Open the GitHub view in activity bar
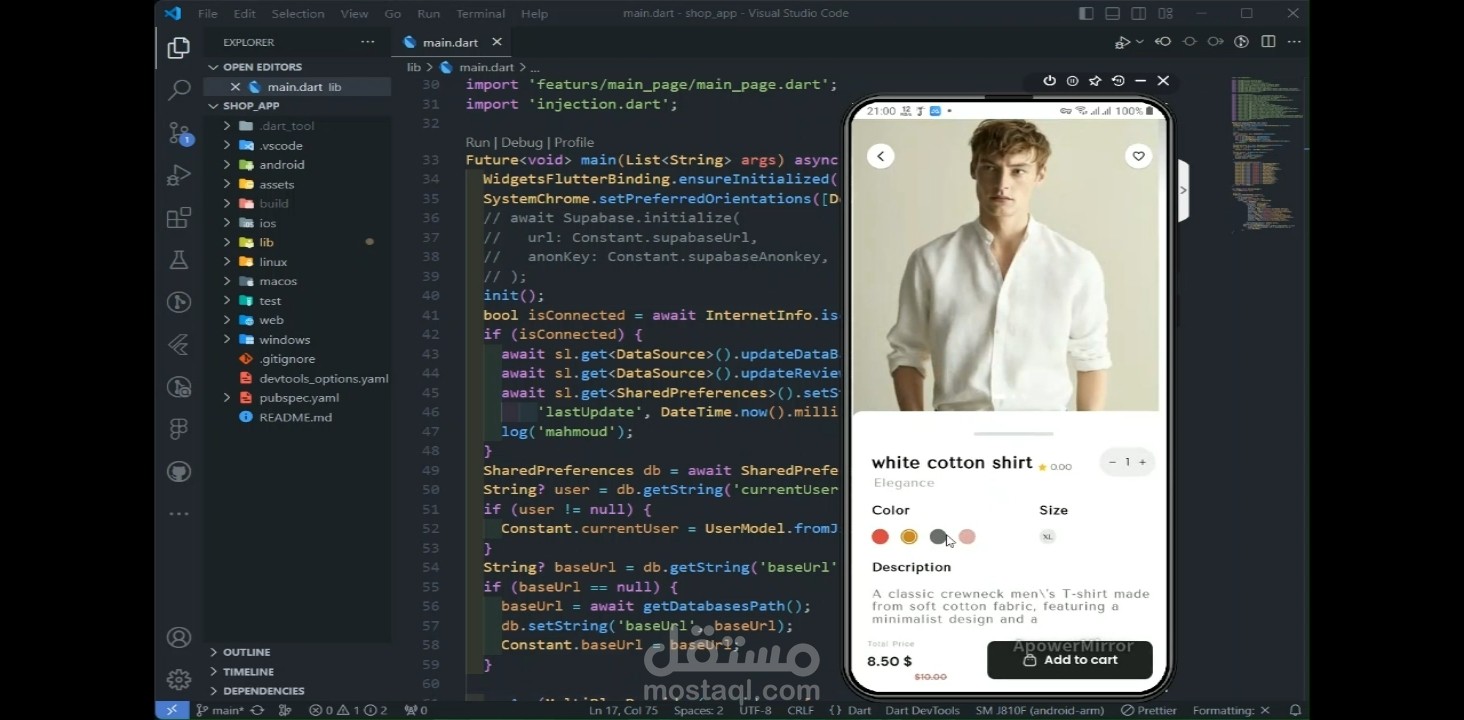This screenshot has height=720, width=1464. click(179, 471)
